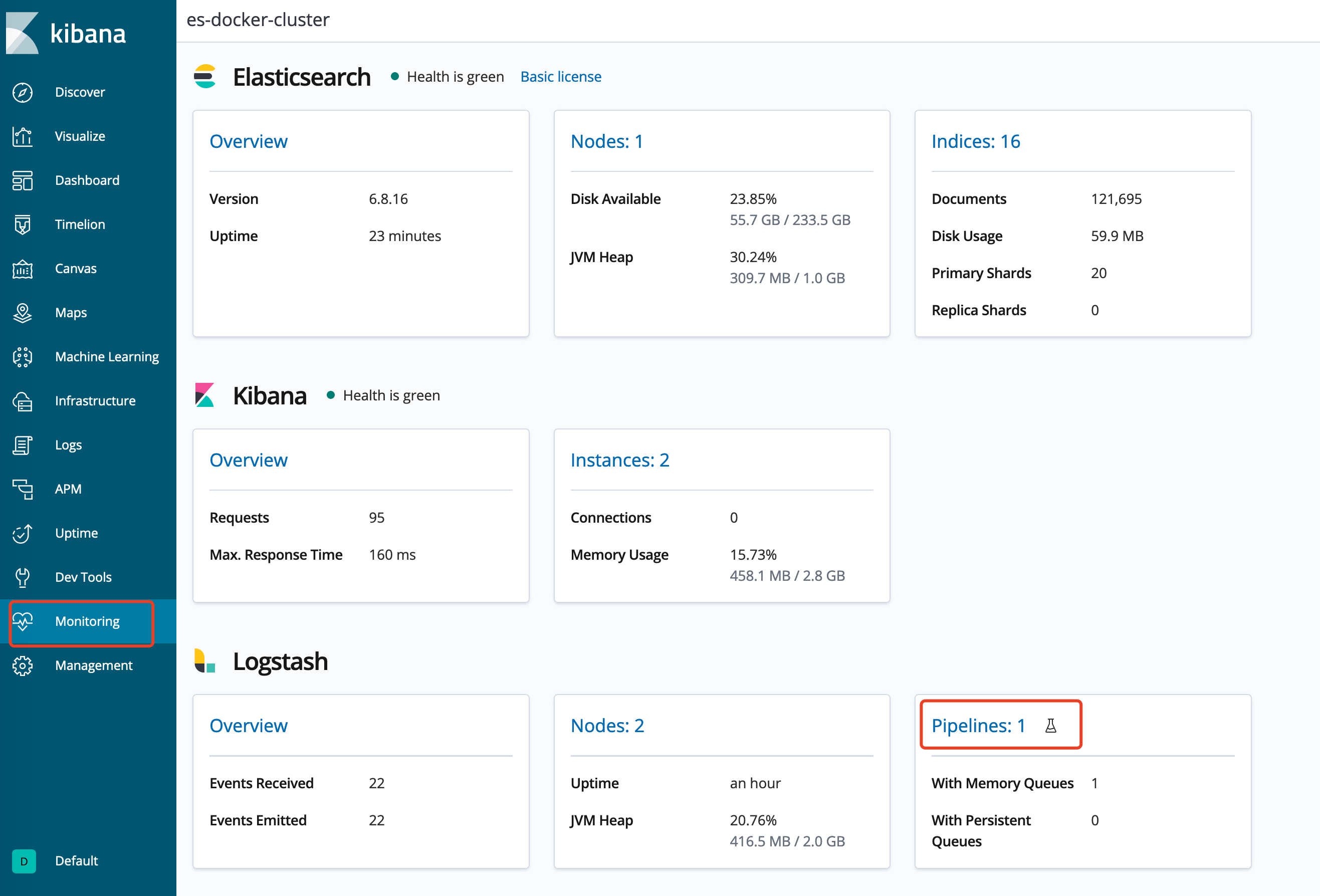Click Logstash JVM heap 416.5 MB / 2.0 GB
This screenshot has height=896, width=1320.
click(787, 841)
